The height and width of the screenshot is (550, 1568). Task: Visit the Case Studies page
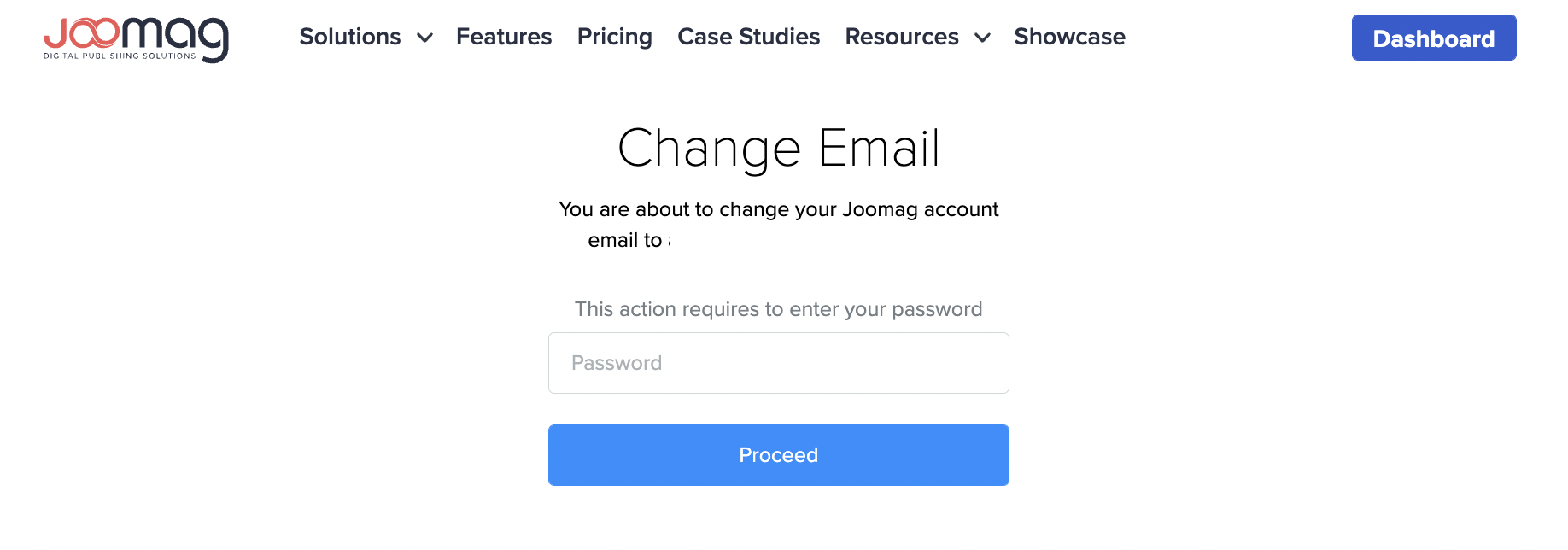pos(748,37)
